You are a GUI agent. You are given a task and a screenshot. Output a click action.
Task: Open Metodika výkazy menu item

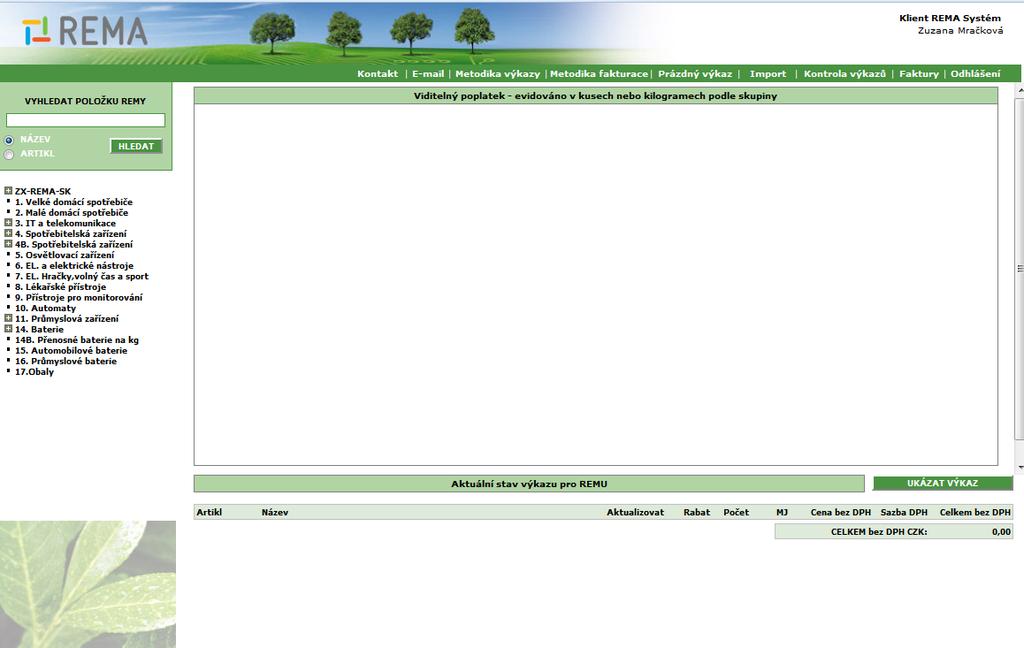[x=498, y=74]
